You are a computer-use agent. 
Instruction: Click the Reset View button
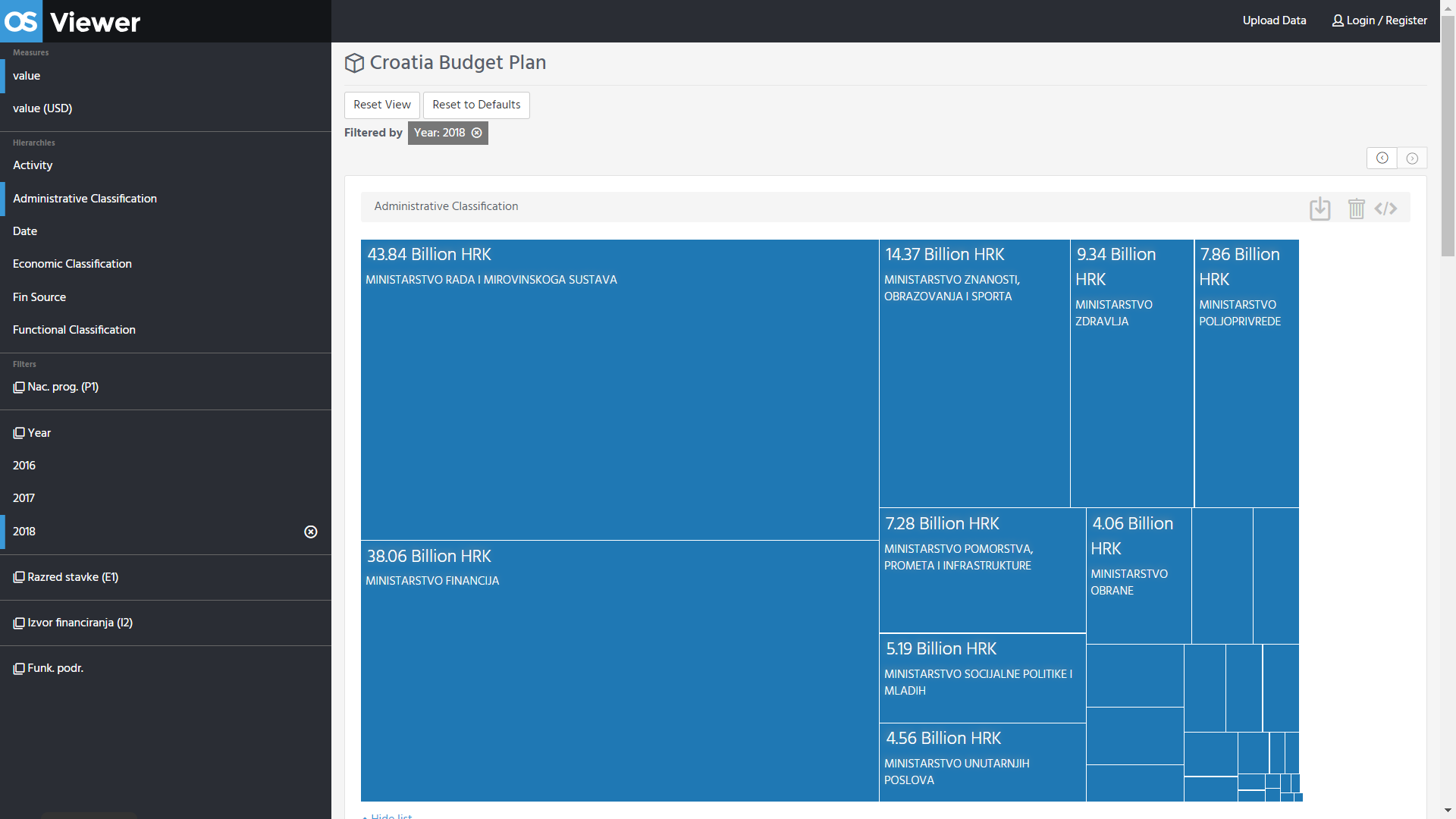[x=382, y=105]
